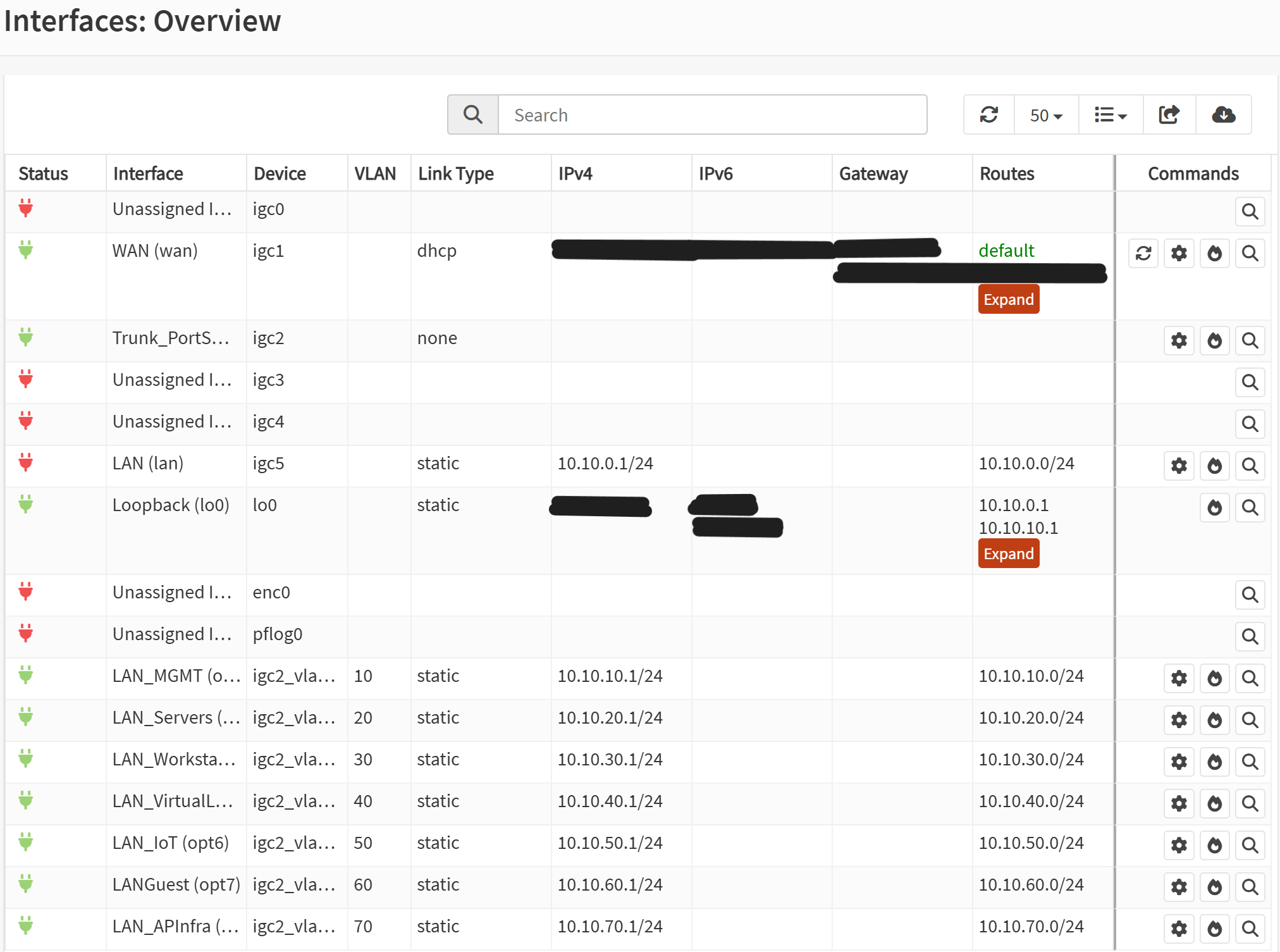Screen dimensions: 1280x952
Task: Open WAN interface settings via gear icon
Action: pos(1179,254)
